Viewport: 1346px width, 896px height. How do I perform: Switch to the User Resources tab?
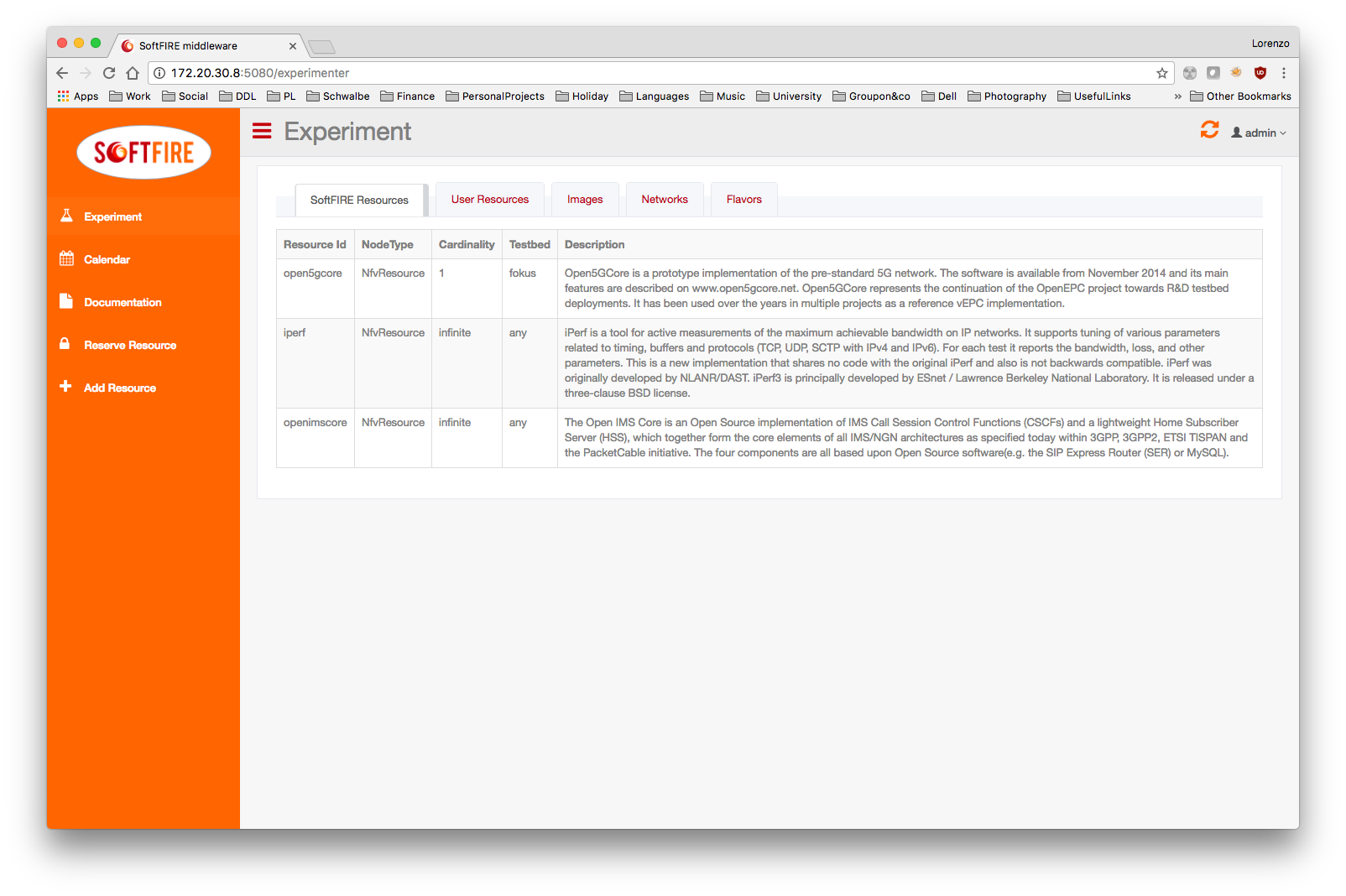coord(490,199)
